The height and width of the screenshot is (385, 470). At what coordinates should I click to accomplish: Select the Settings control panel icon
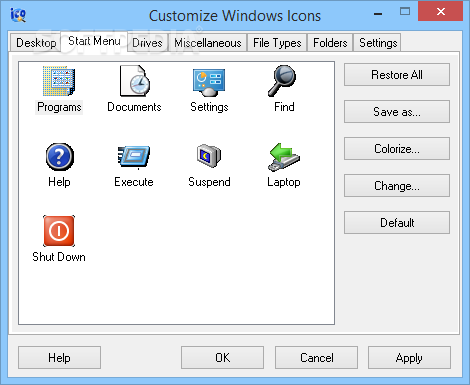(x=209, y=82)
